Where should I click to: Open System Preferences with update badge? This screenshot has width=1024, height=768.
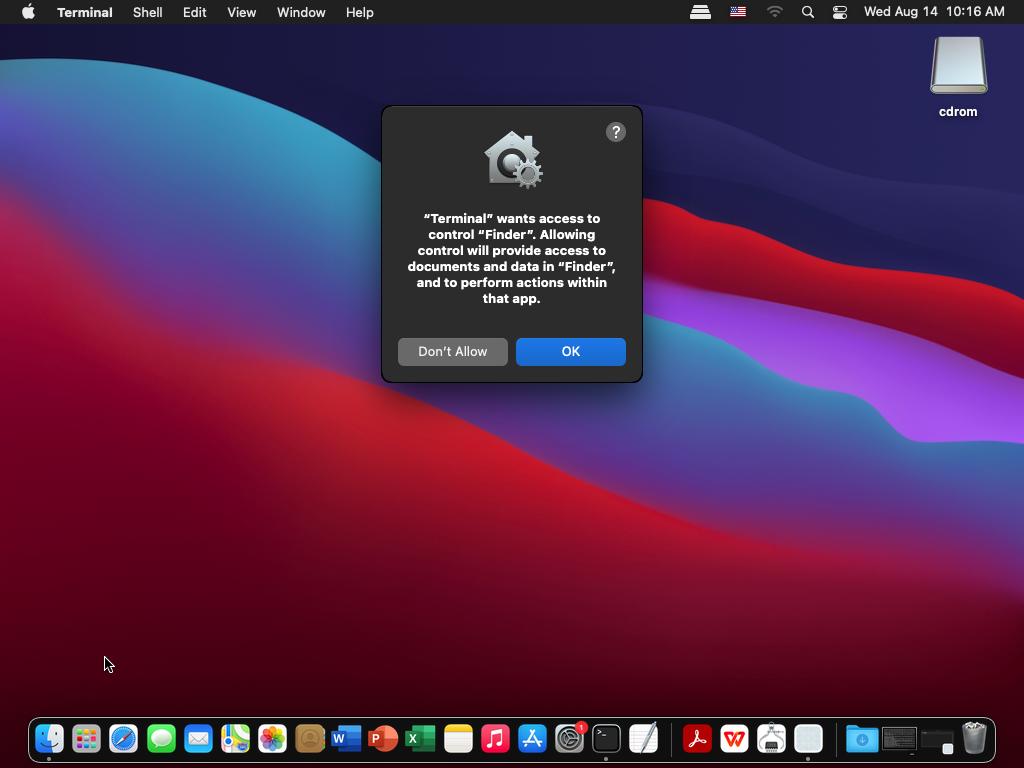pyautogui.click(x=569, y=739)
